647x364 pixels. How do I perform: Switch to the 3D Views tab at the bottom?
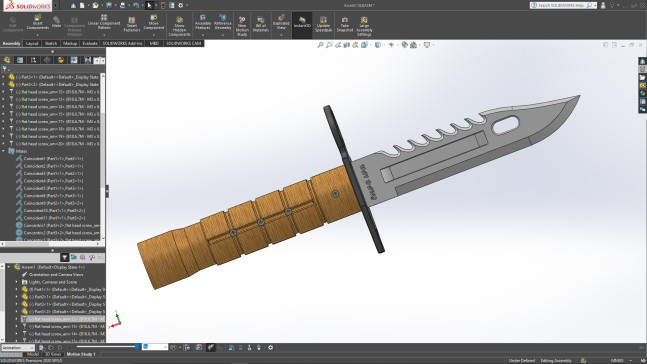(x=53, y=354)
